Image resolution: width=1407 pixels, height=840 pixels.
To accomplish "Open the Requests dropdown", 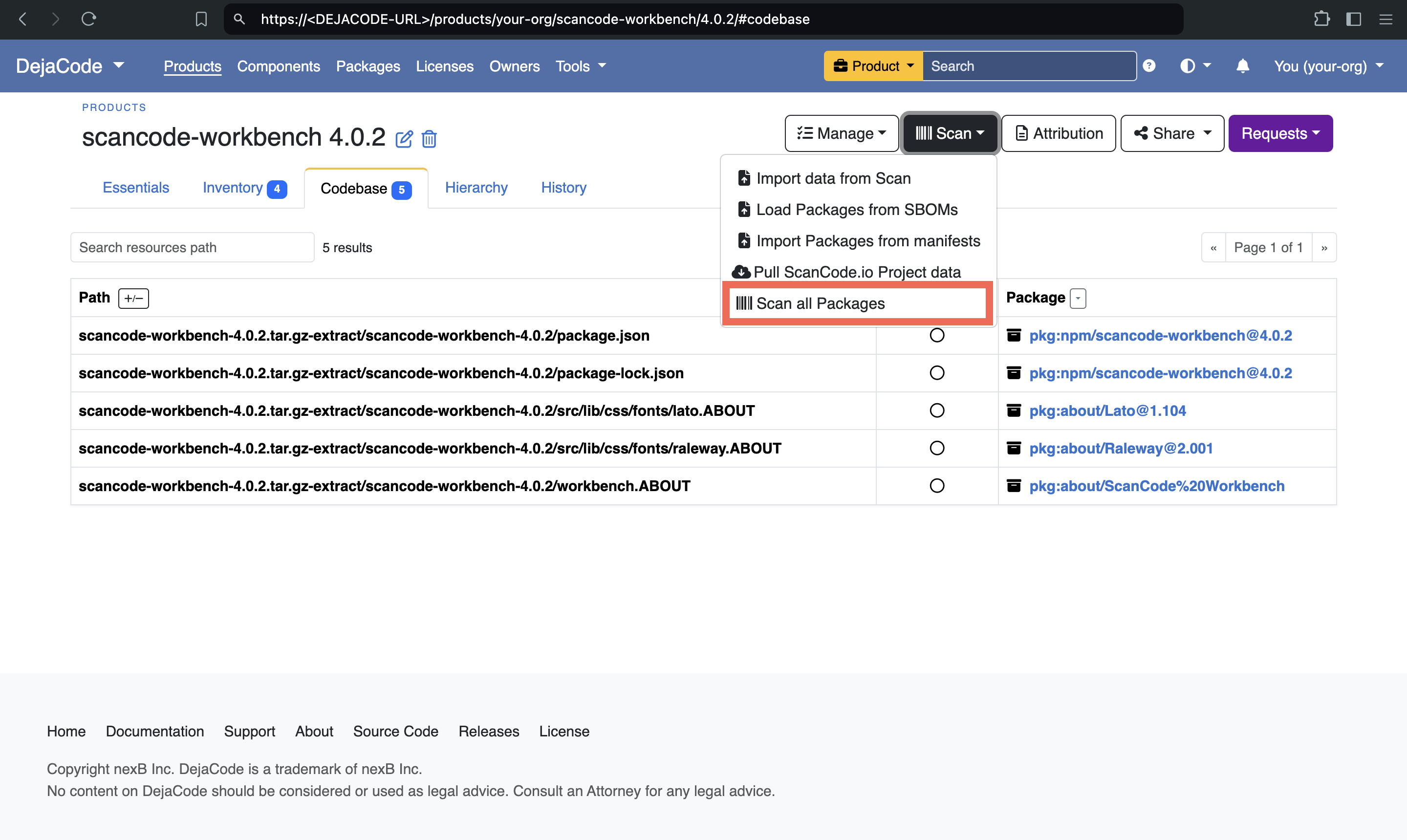I will coord(1280,133).
